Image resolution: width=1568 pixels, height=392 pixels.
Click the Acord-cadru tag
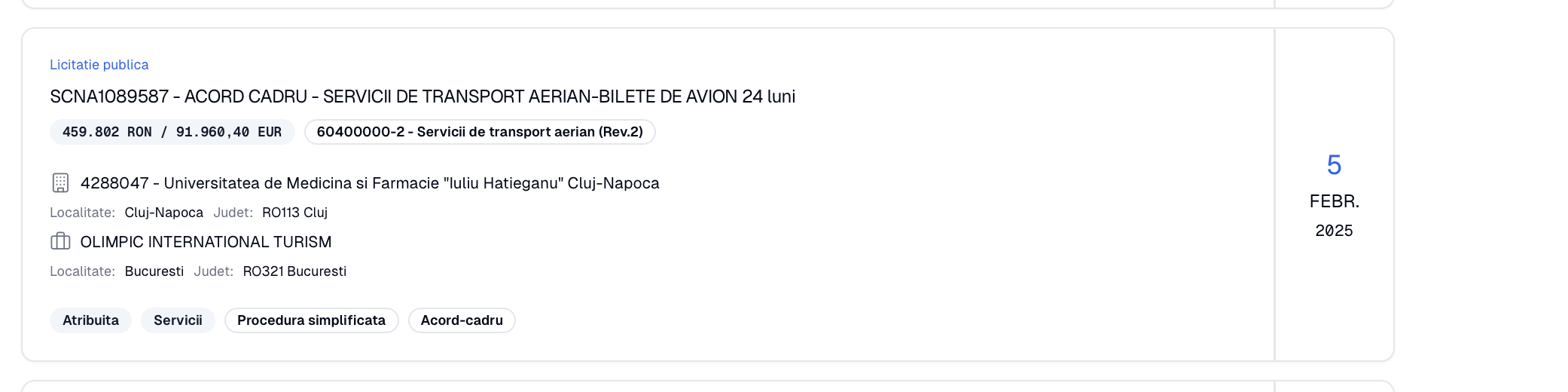pos(462,320)
